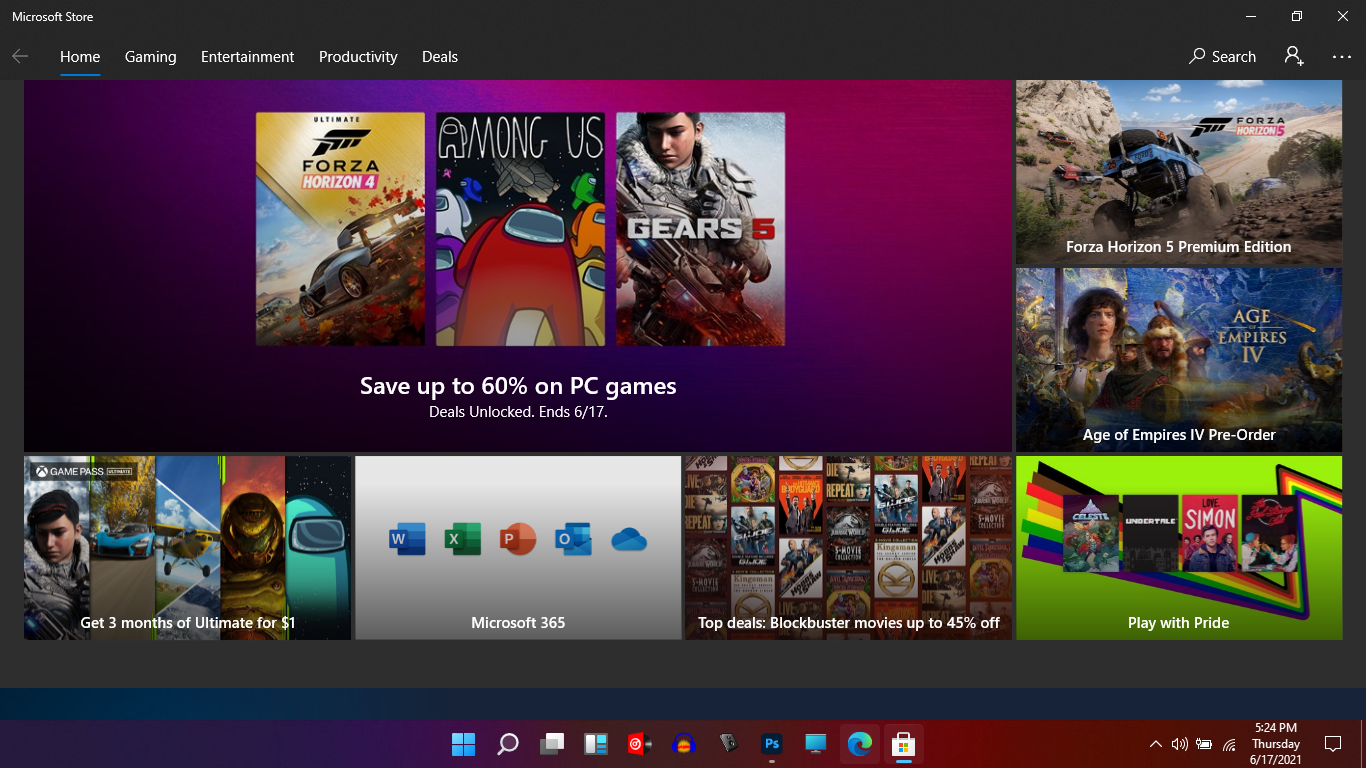
Task: Click the Outlook icon in the Microsoft 365 tile
Action: [573, 540]
